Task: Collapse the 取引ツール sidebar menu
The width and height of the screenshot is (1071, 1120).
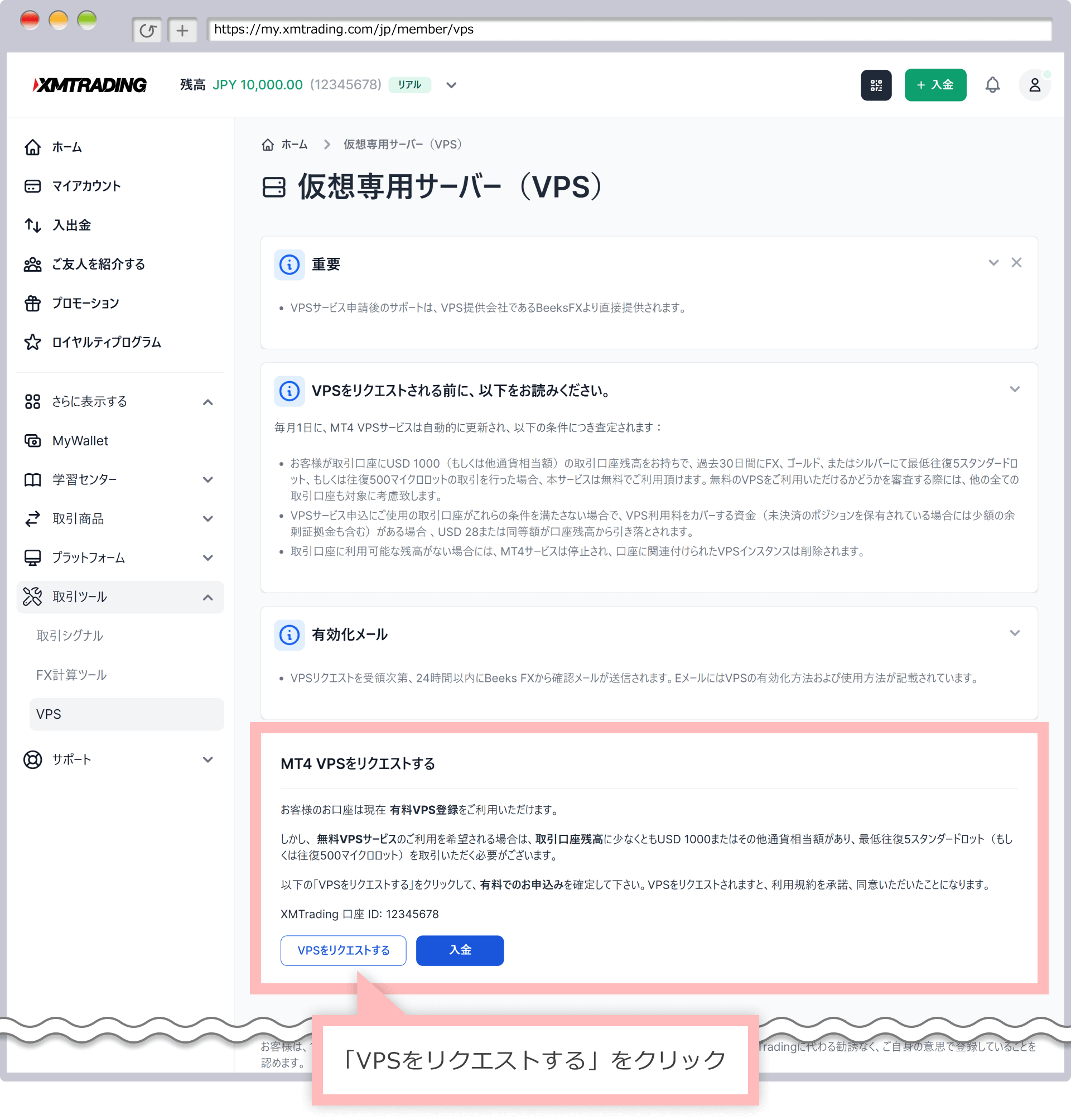Action: (208, 598)
